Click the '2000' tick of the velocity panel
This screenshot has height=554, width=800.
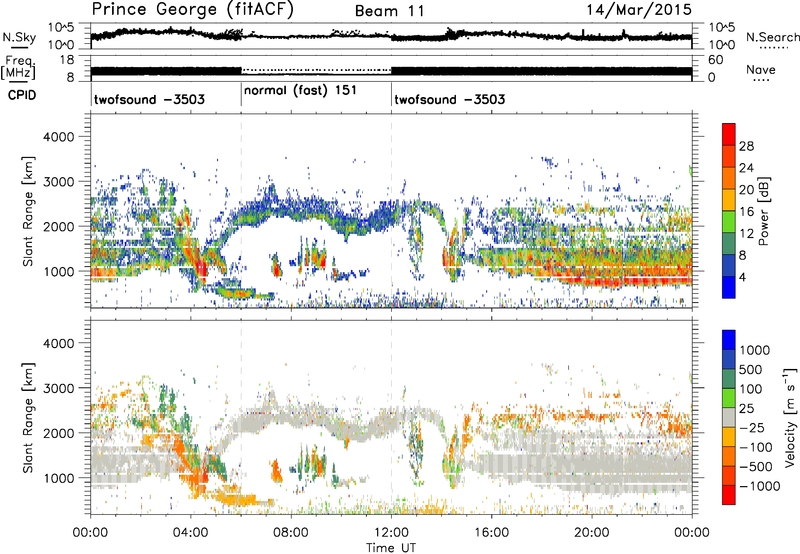click(x=58, y=433)
